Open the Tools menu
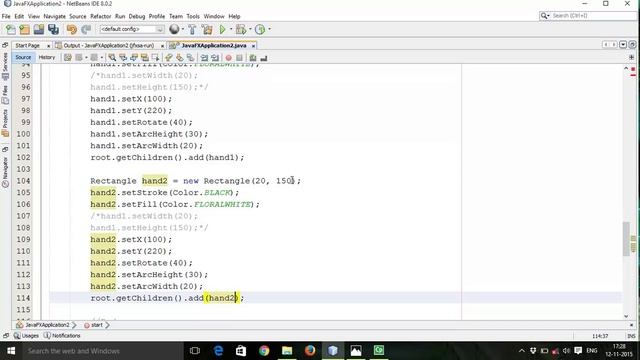The height and width of the screenshot is (360, 640). point(193,16)
